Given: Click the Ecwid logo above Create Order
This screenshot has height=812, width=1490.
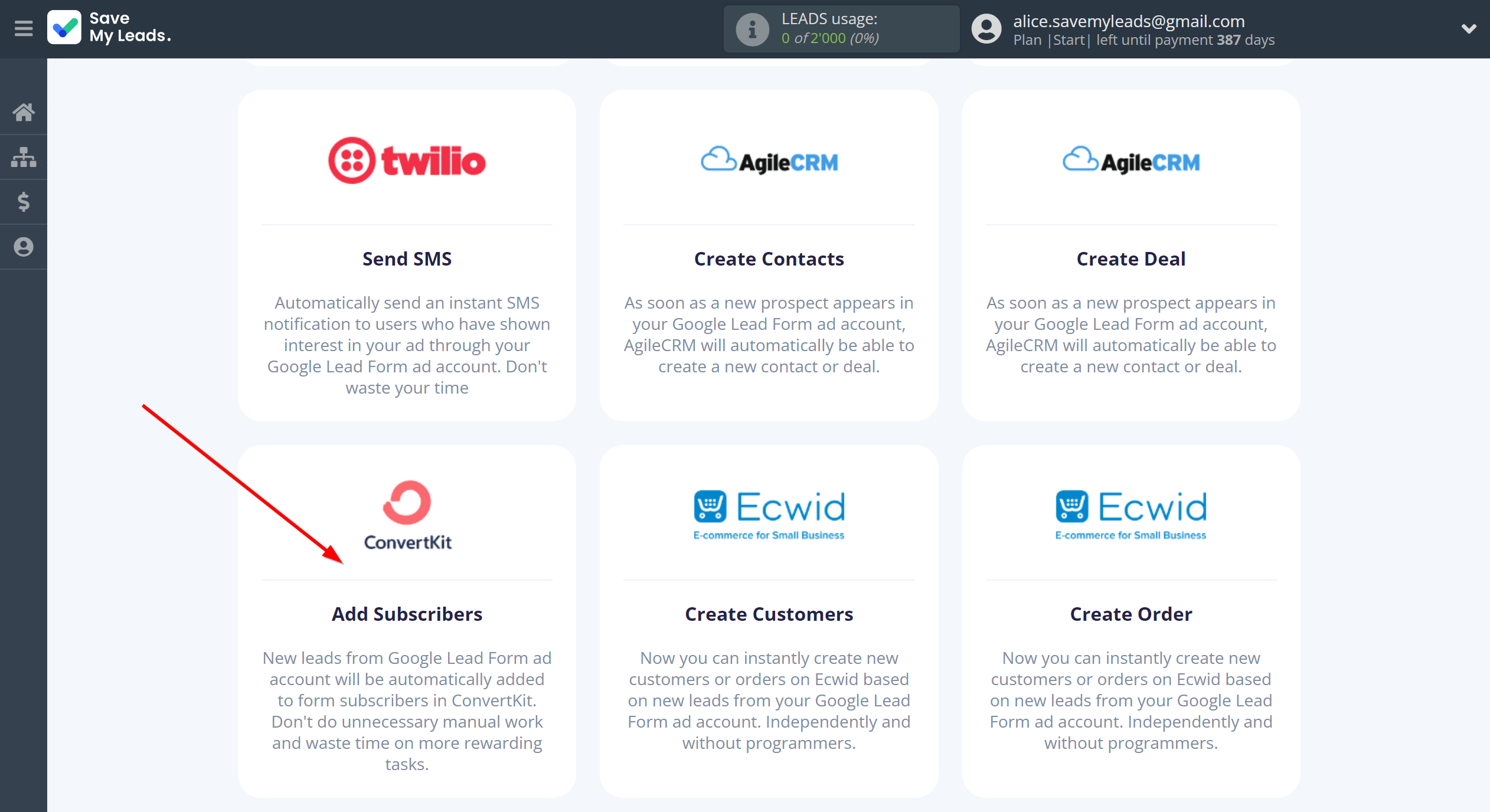Looking at the screenshot, I should click(x=1131, y=515).
